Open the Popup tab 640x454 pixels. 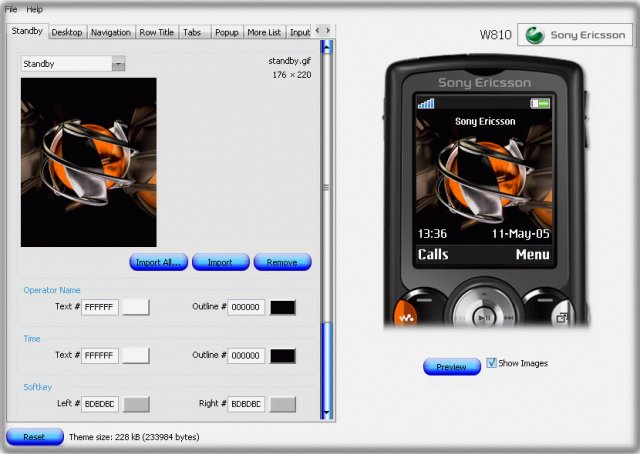click(227, 32)
